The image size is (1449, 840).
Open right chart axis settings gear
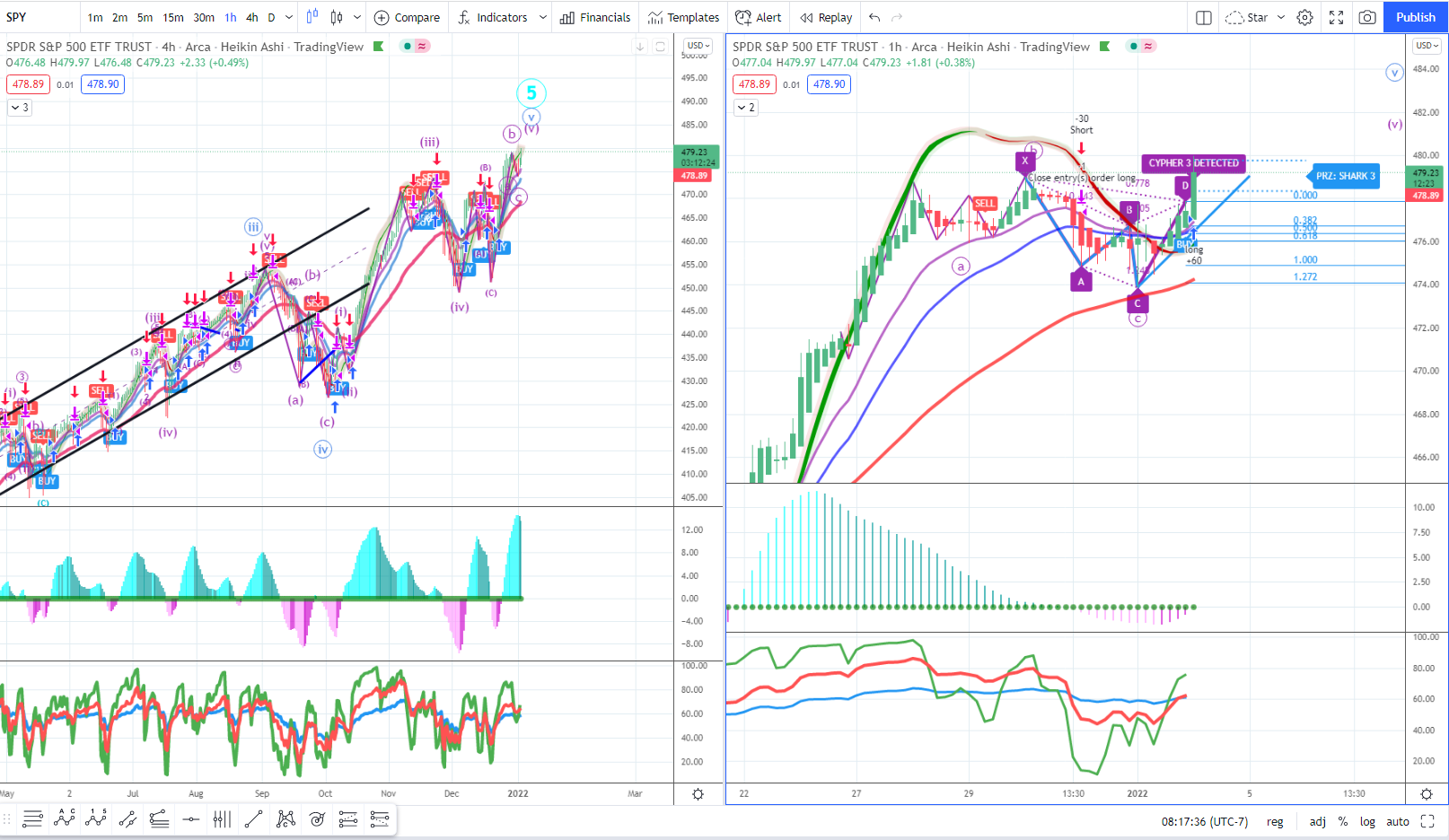tap(1427, 794)
